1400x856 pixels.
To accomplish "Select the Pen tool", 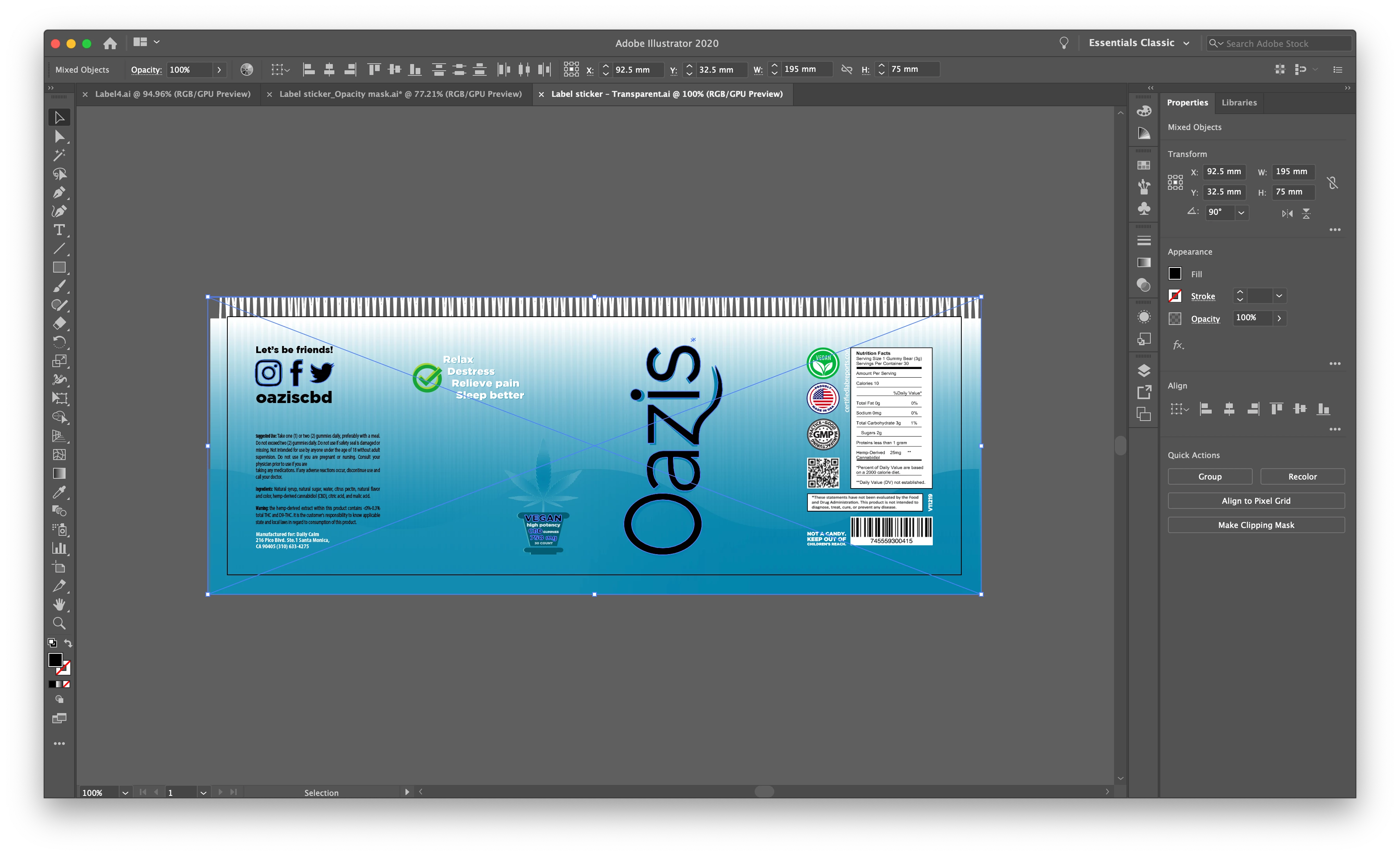I will [x=59, y=193].
